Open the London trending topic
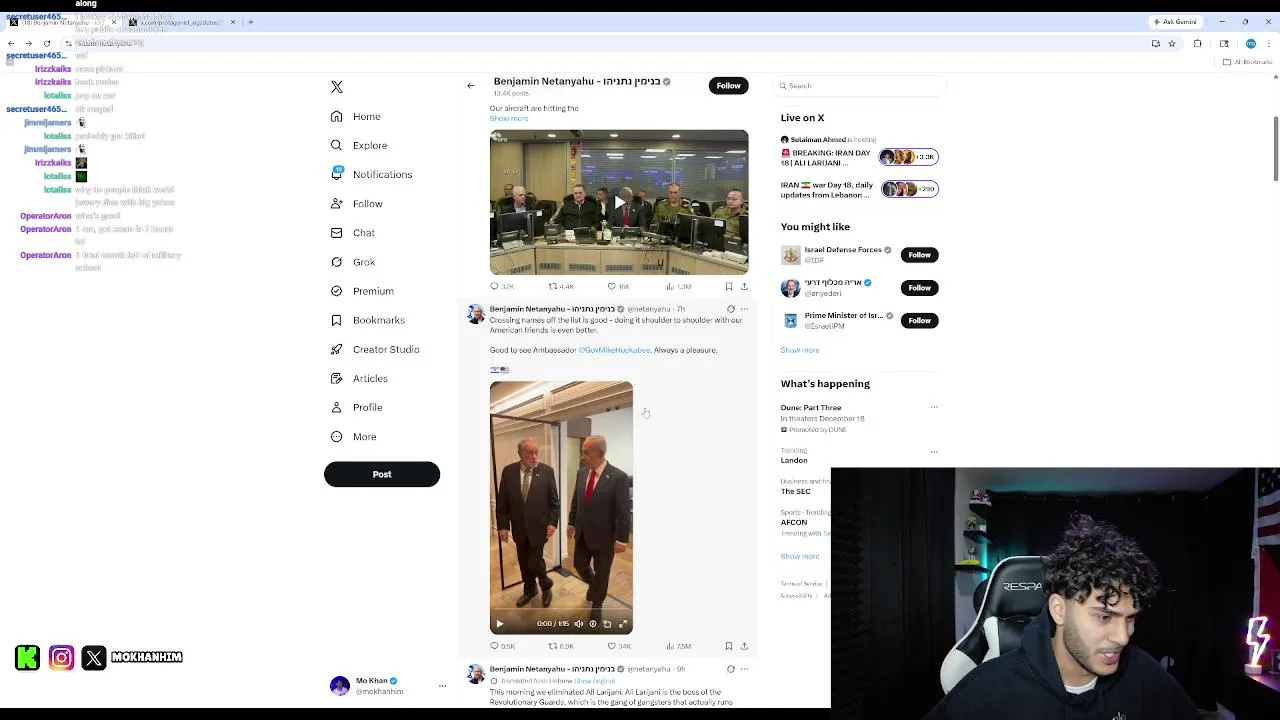 (794, 460)
